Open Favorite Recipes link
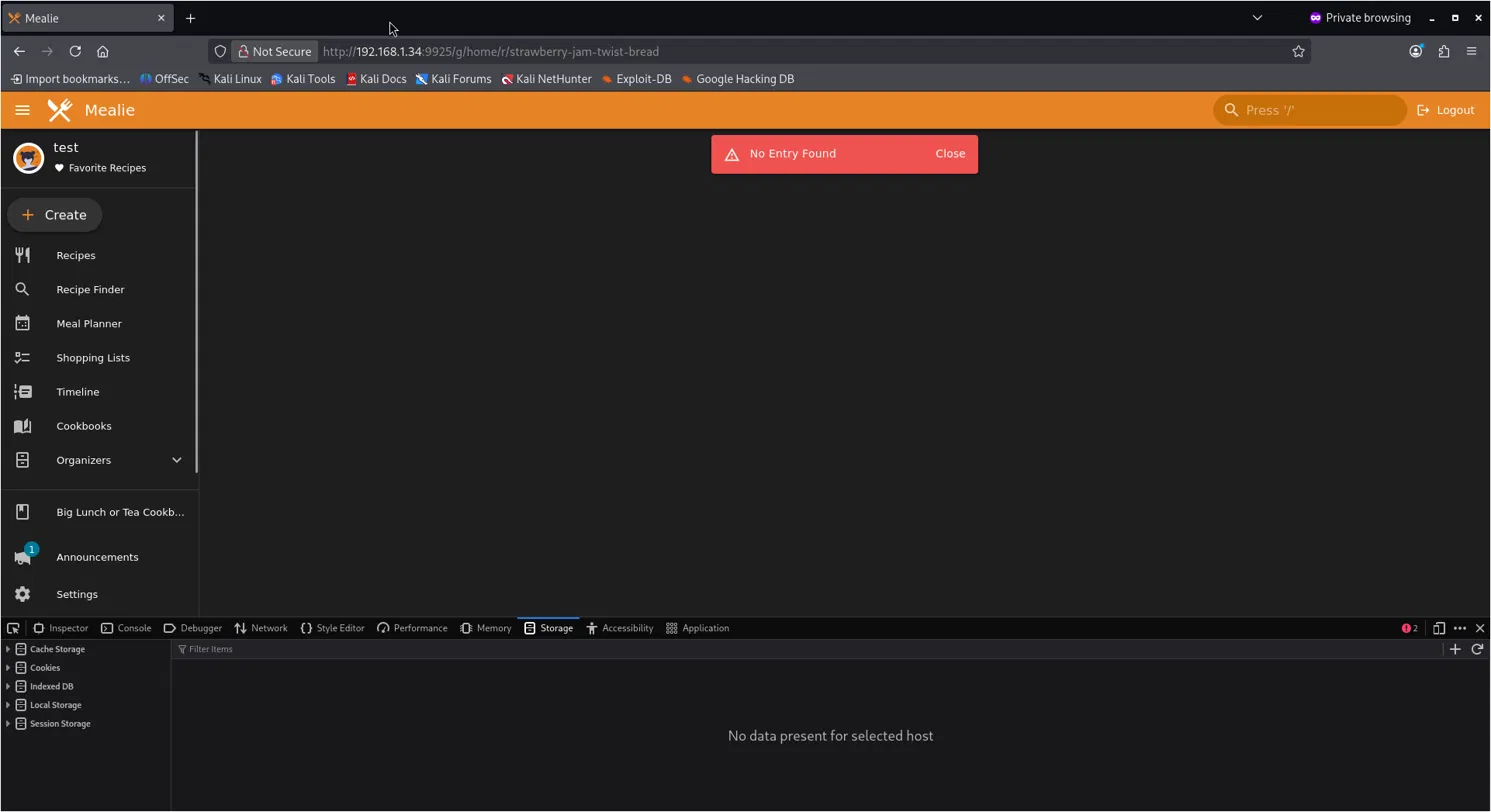 coord(100,168)
